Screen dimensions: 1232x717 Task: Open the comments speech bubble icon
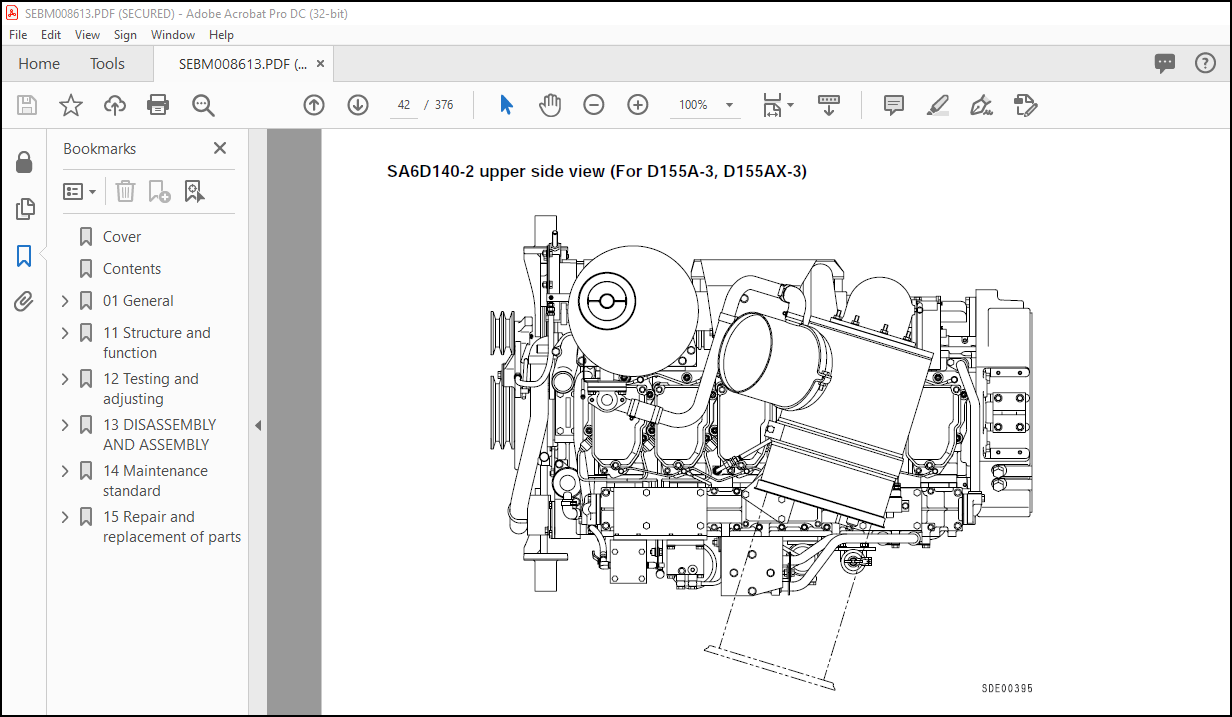(1165, 63)
